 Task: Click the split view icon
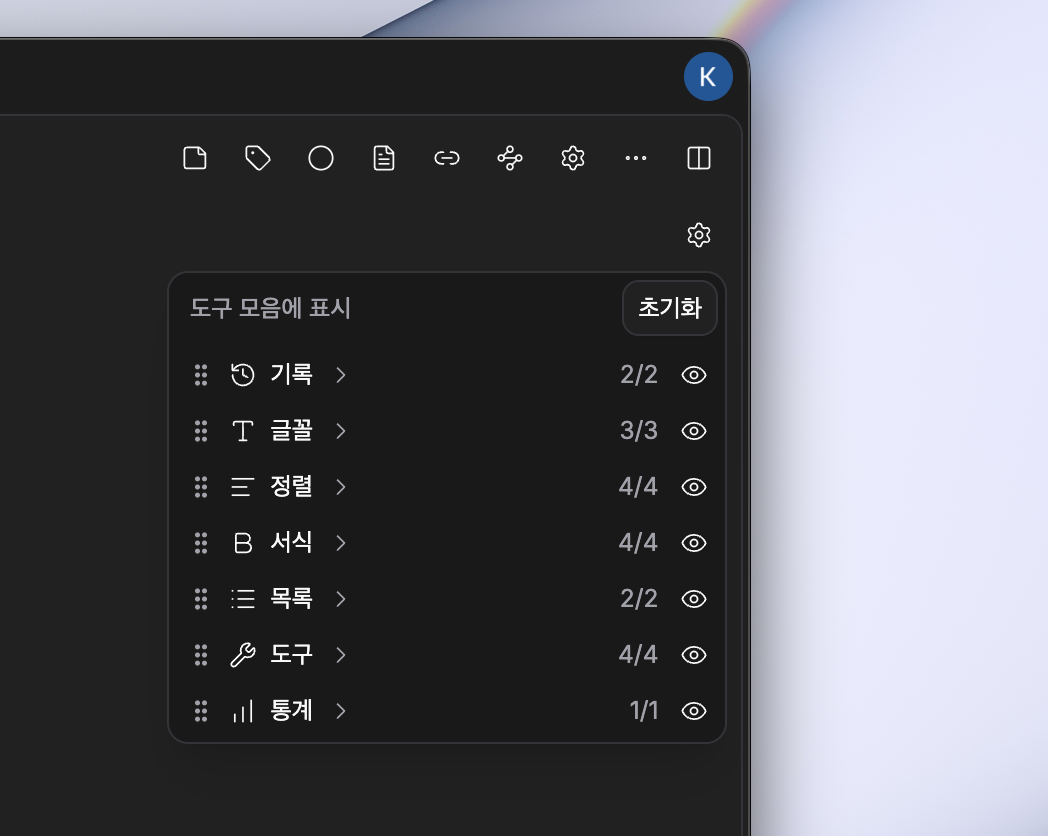[x=698, y=158]
